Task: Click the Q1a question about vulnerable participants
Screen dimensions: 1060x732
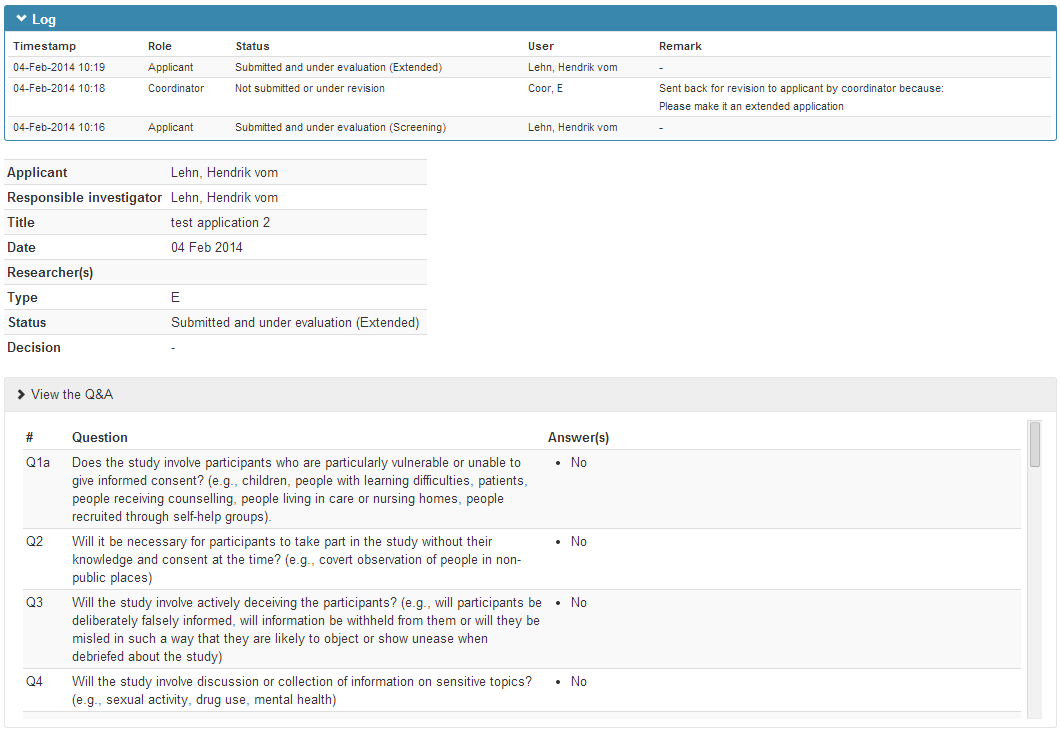Action: point(300,489)
